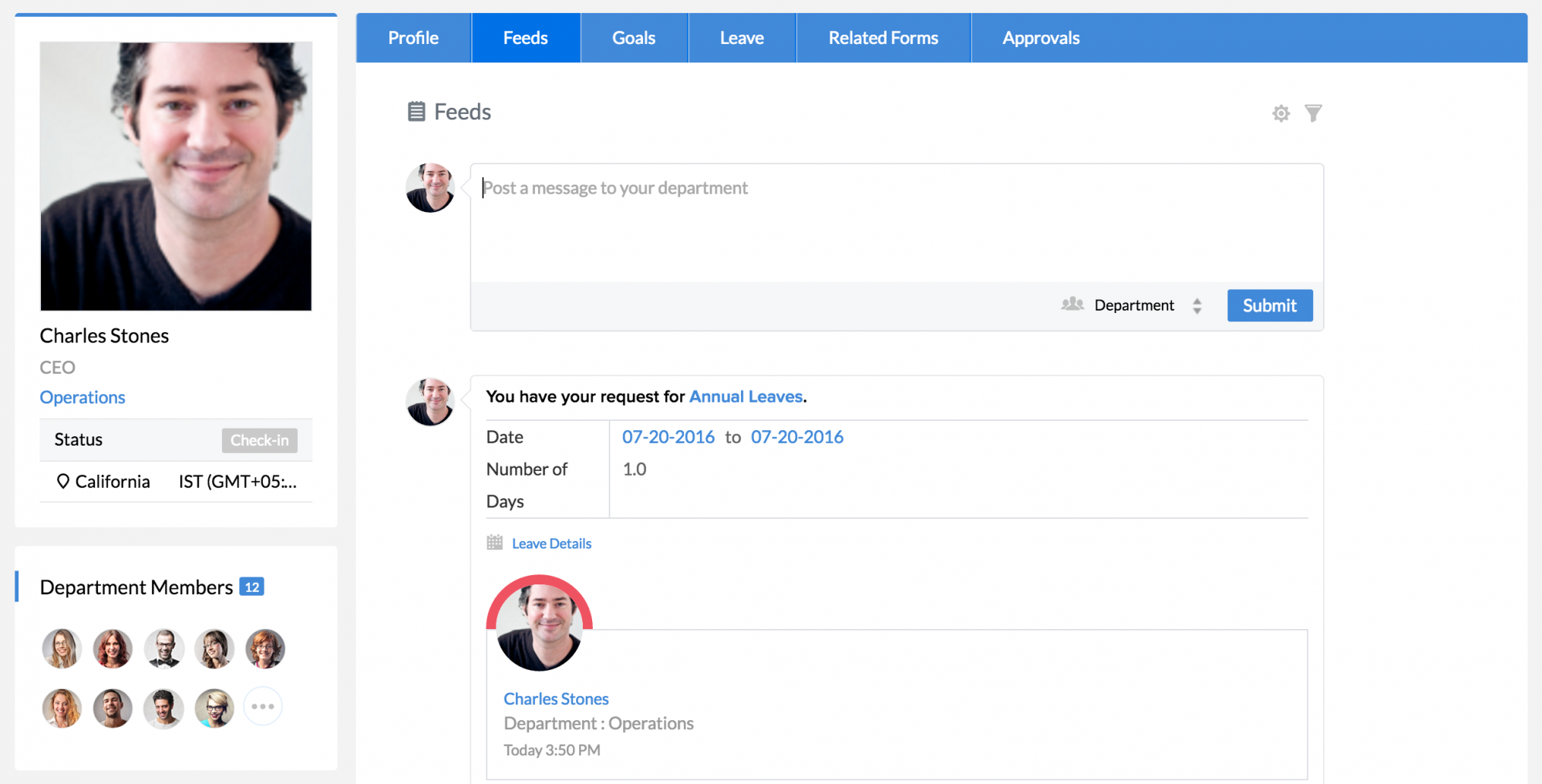Open the Annual Leaves link
The width and height of the screenshot is (1542, 784).
[x=746, y=396]
